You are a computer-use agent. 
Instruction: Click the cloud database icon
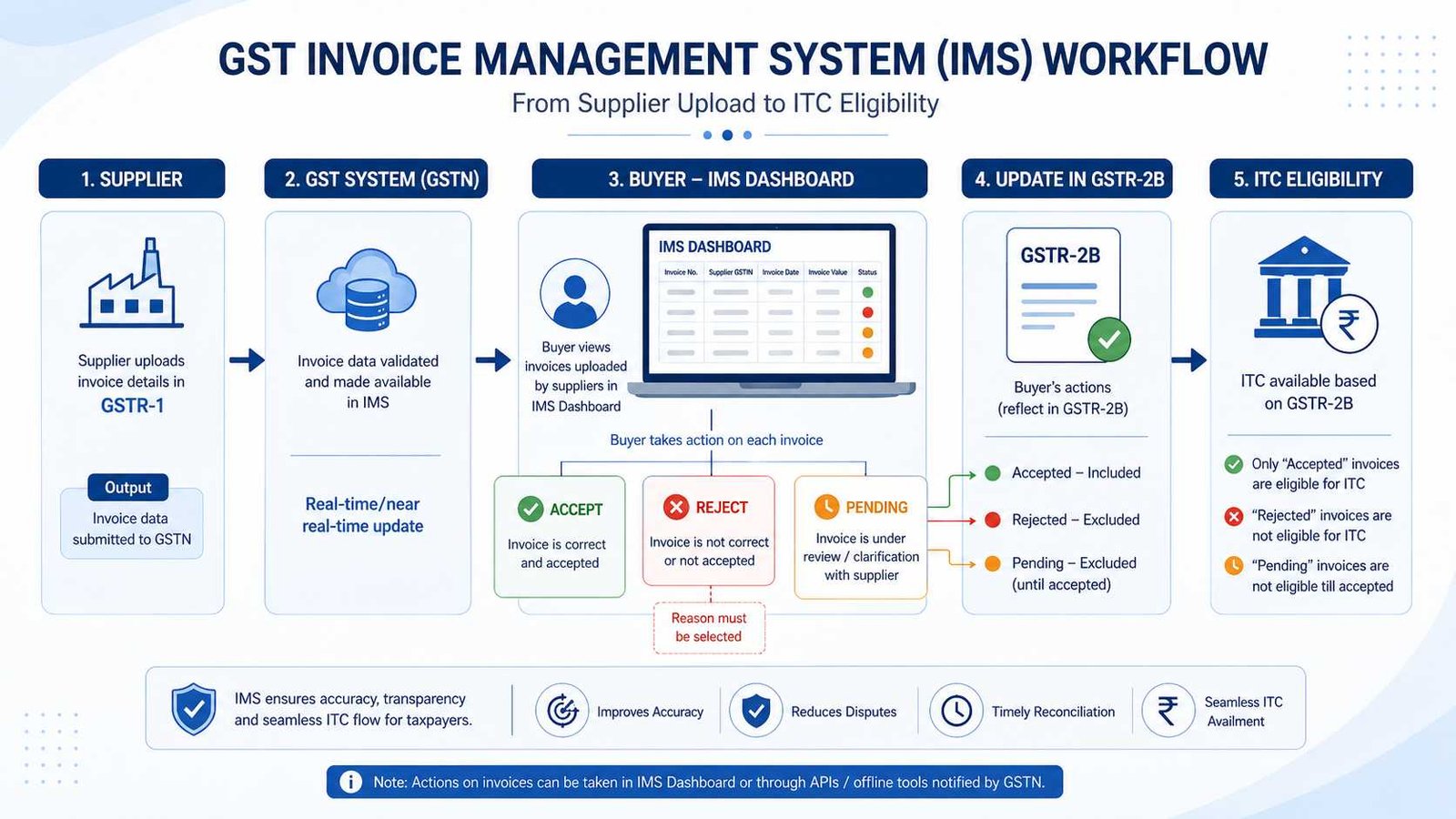pyautogui.click(x=367, y=290)
